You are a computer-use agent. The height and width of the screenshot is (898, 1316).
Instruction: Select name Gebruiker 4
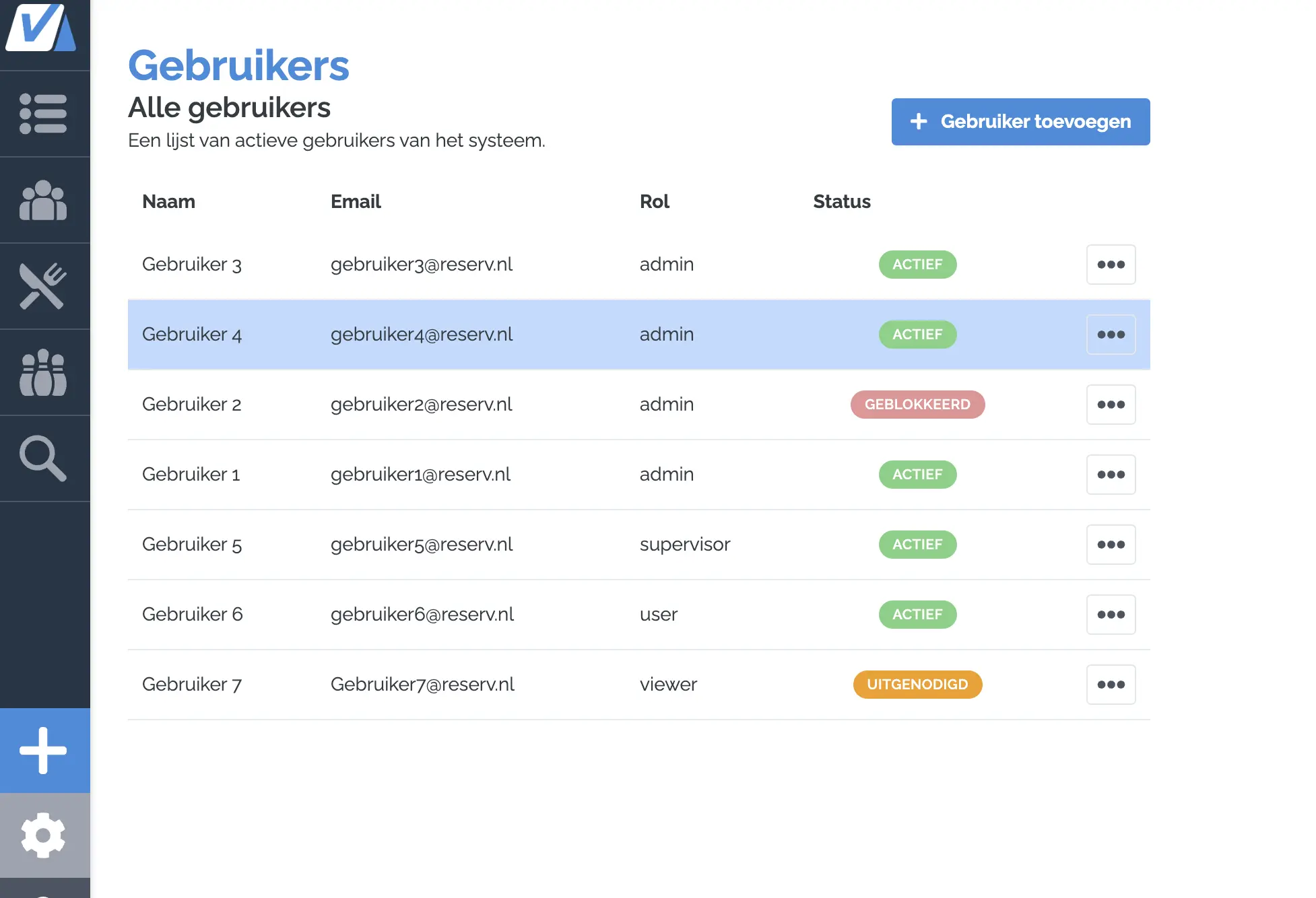[x=192, y=335]
